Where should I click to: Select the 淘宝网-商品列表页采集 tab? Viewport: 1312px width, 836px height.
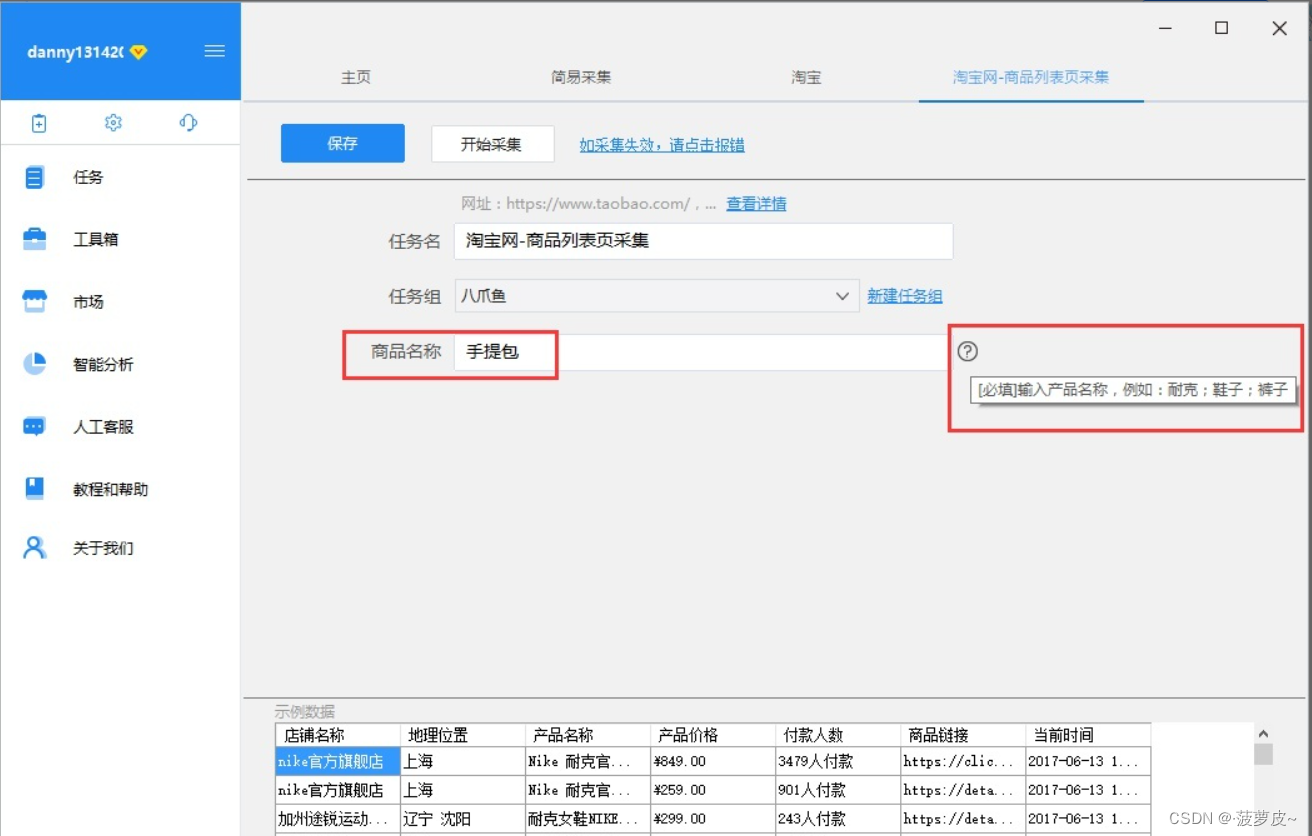(x=1031, y=77)
